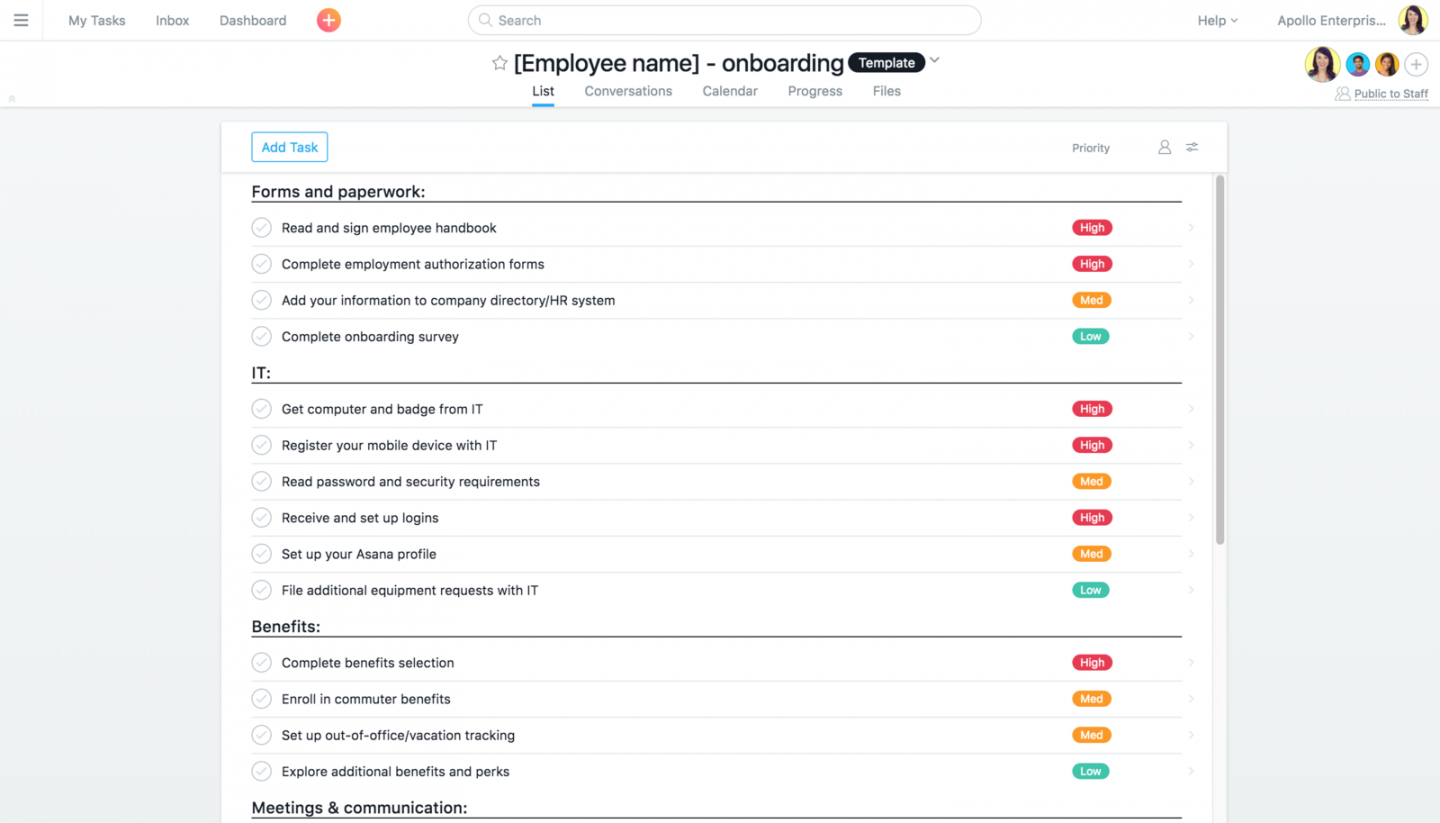
Task: Open the user profile avatar at top right
Action: [x=1412, y=20]
